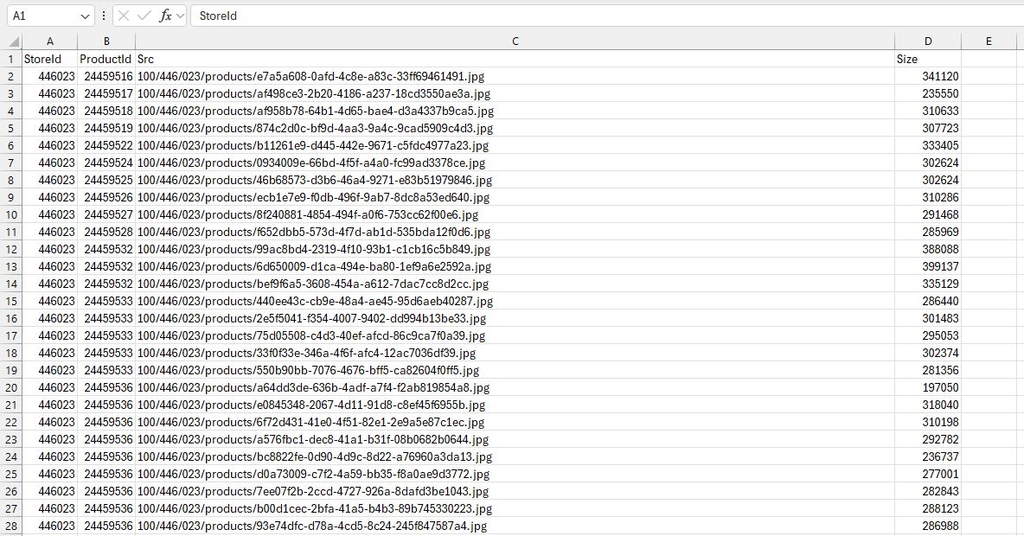Click ProductId cell 24459528

point(106,232)
